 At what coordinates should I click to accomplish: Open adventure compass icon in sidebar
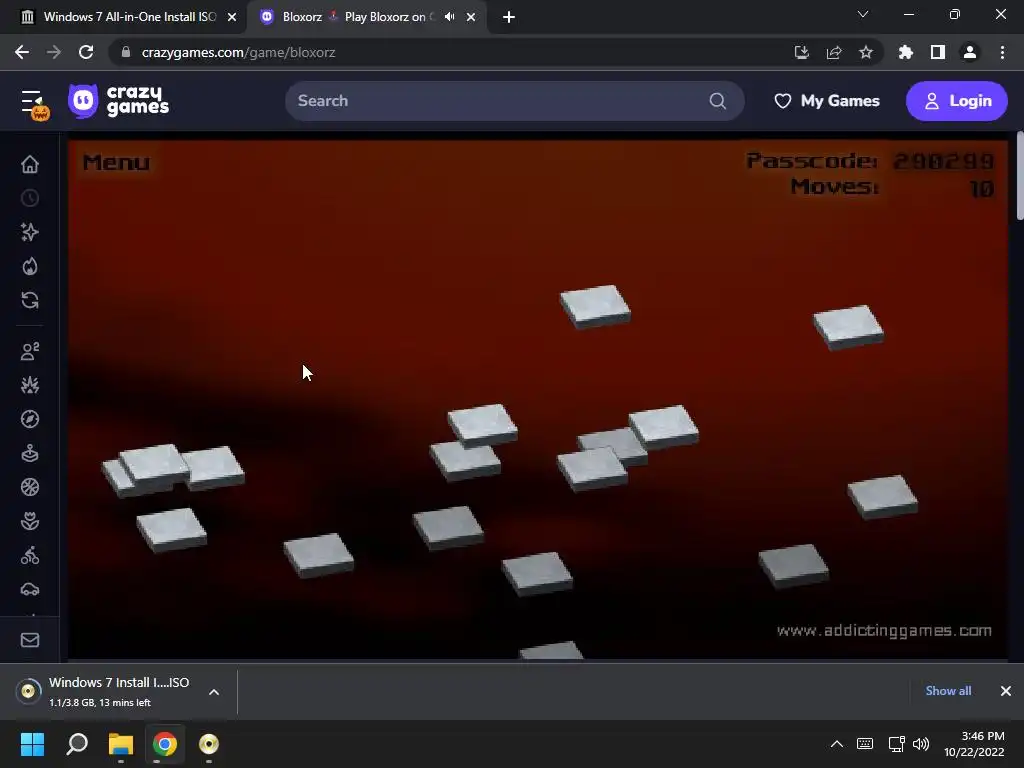pos(30,419)
